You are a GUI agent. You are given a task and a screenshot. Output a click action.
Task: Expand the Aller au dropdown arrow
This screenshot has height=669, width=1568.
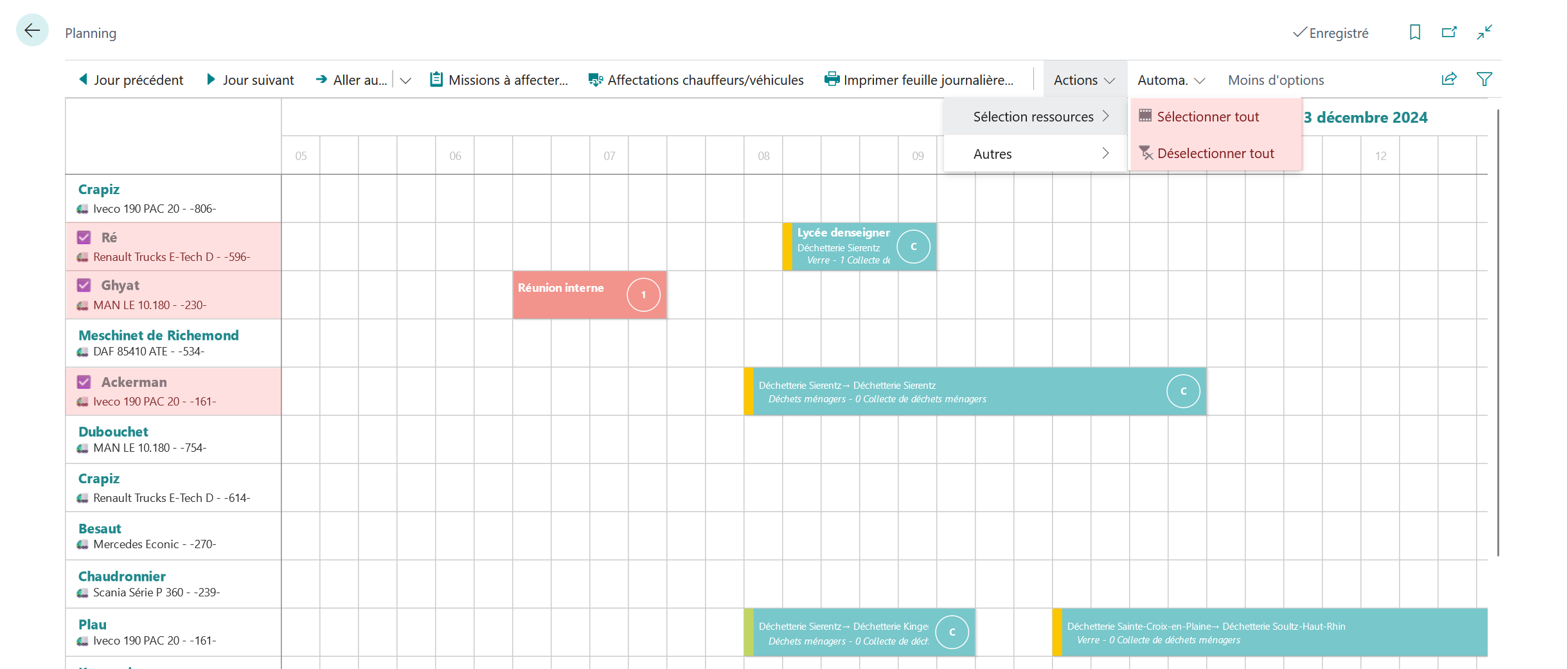point(405,80)
